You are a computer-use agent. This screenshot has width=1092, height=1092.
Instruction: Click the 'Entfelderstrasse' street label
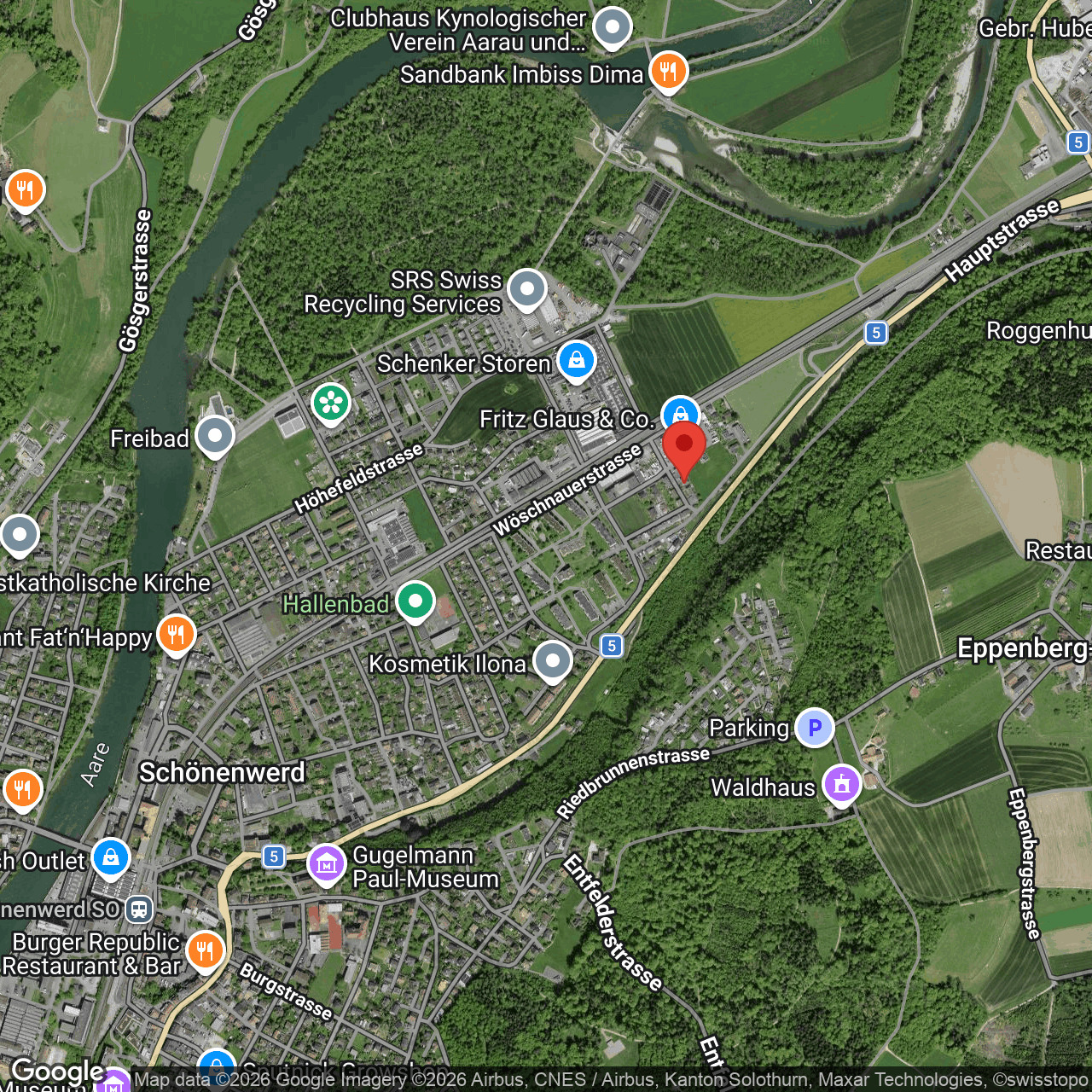pyautogui.click(x=613, y=923)
